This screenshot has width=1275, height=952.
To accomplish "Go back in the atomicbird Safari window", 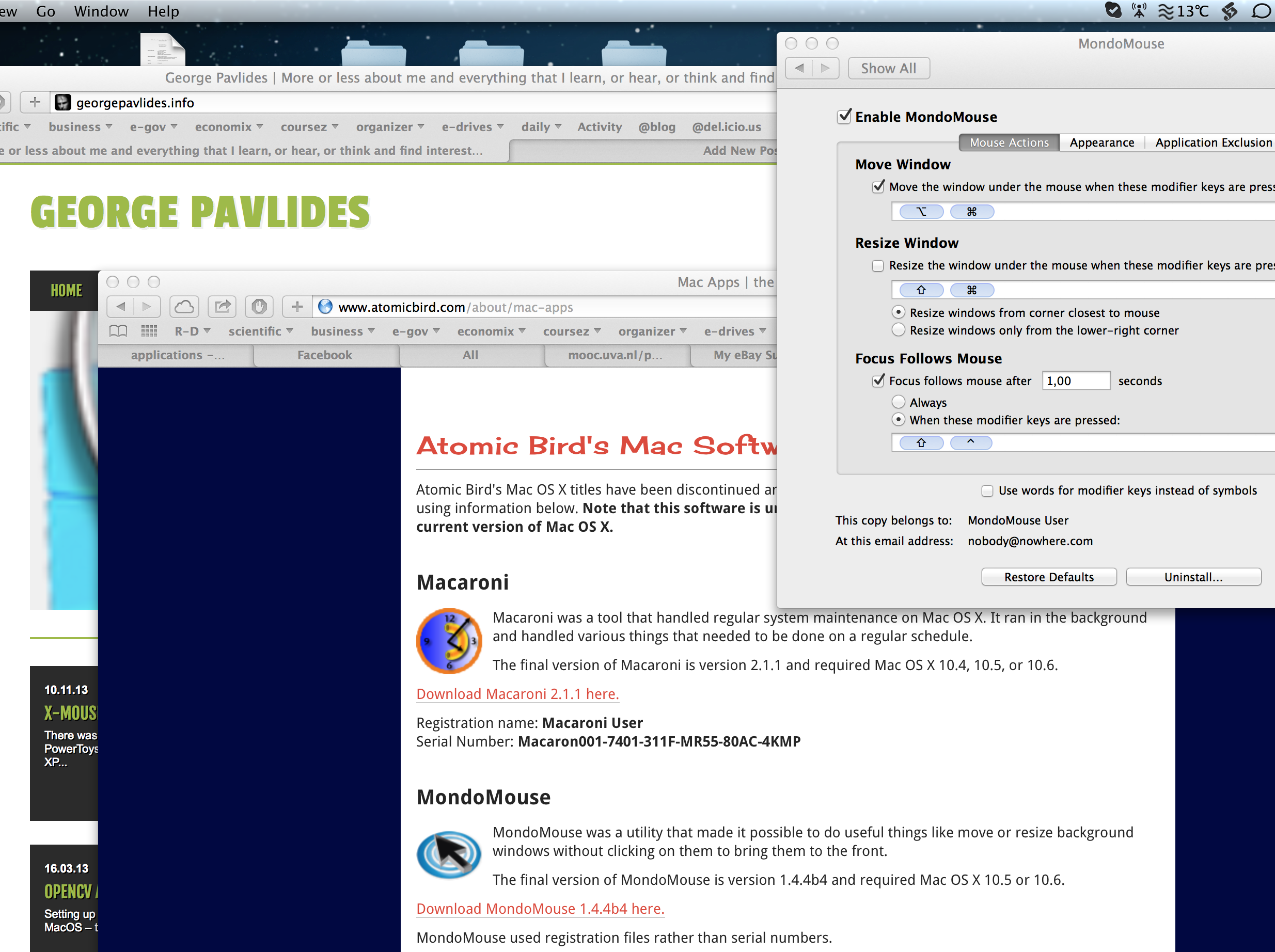I will pyautogui.click(x=120, y=307).
